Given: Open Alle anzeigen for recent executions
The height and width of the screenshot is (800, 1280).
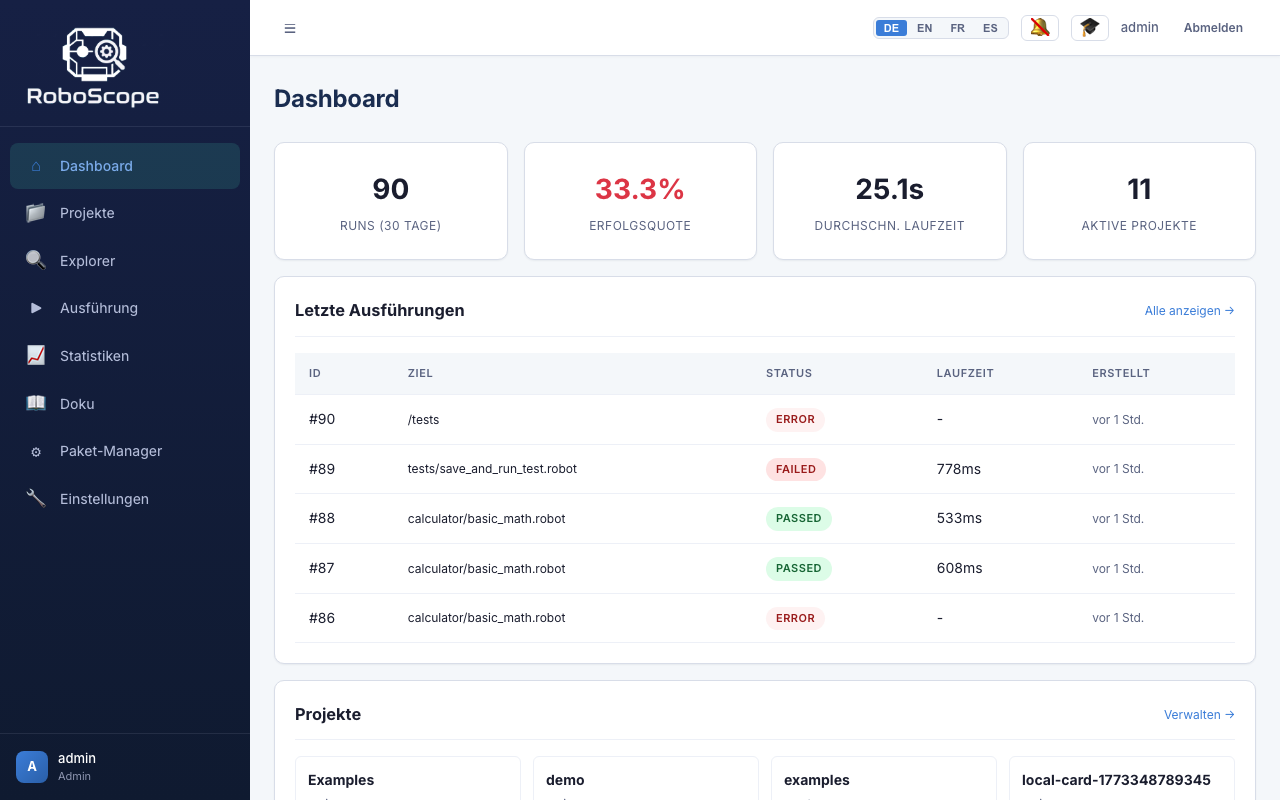Looking at the screenshot, I should pos(1189,310).
